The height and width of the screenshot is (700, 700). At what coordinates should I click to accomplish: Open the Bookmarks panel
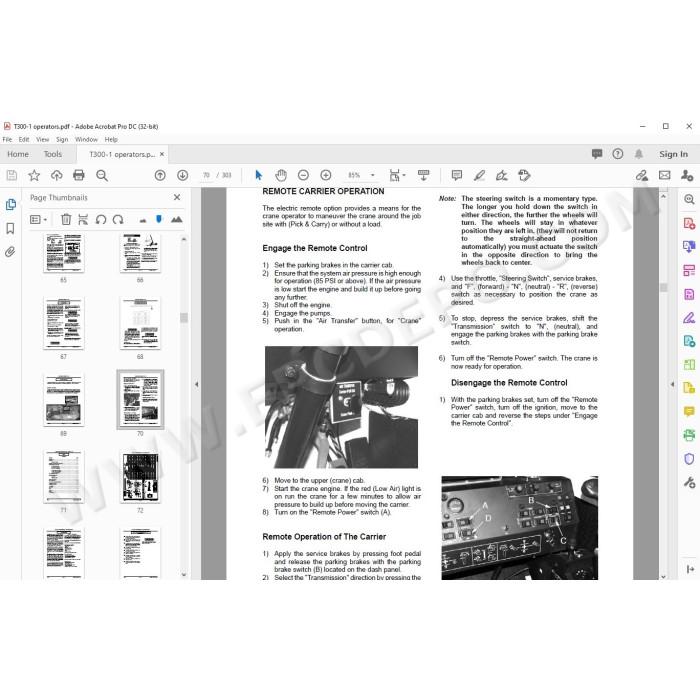click(x=11, y=229)
